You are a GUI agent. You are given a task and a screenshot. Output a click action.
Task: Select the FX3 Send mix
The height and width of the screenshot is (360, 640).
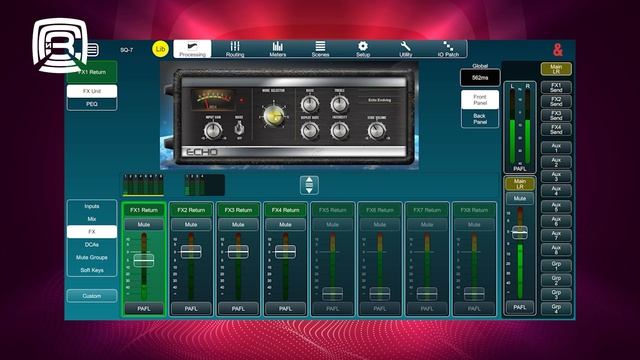pos(556,116)
